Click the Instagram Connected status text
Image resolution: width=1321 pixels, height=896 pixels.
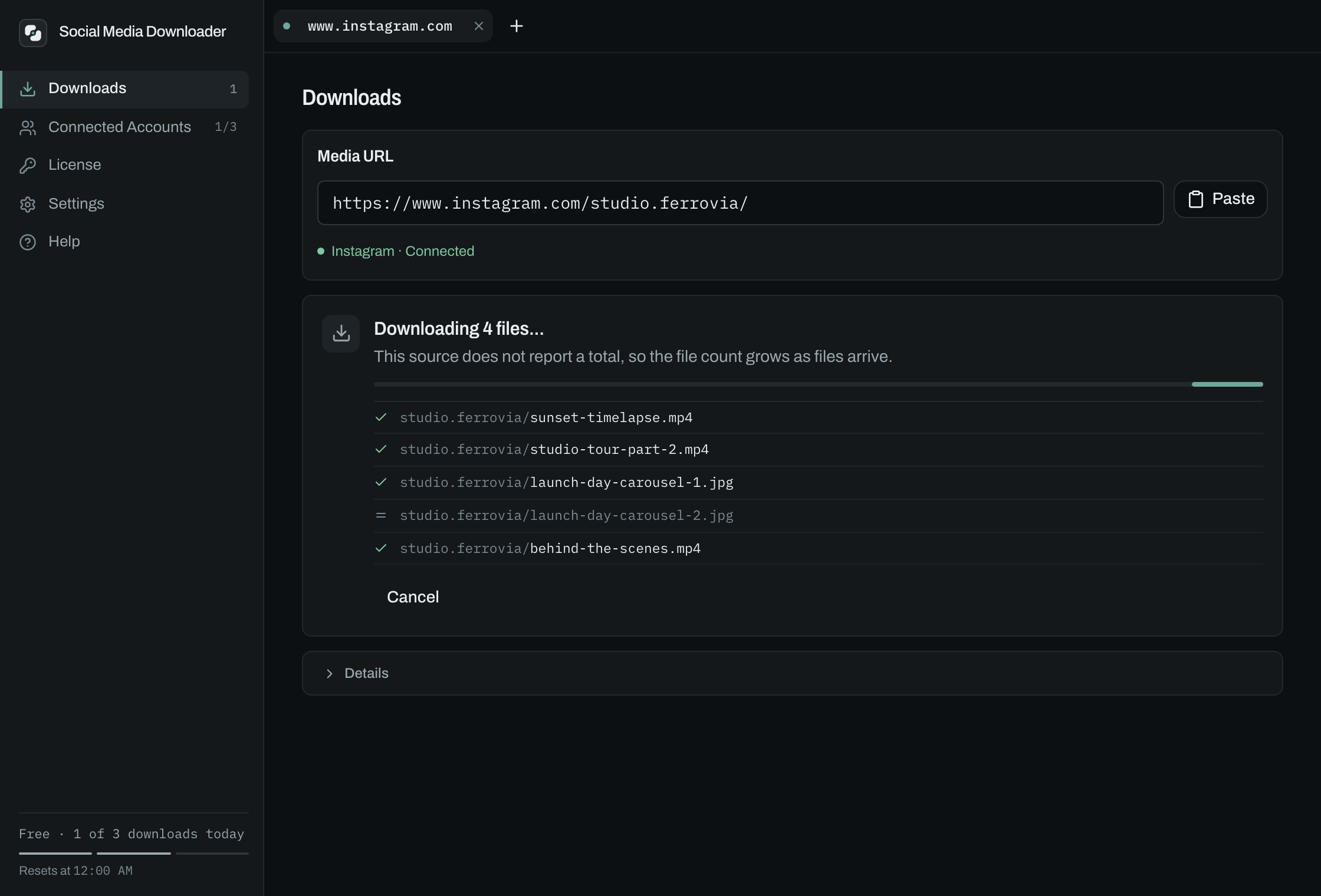403,251
